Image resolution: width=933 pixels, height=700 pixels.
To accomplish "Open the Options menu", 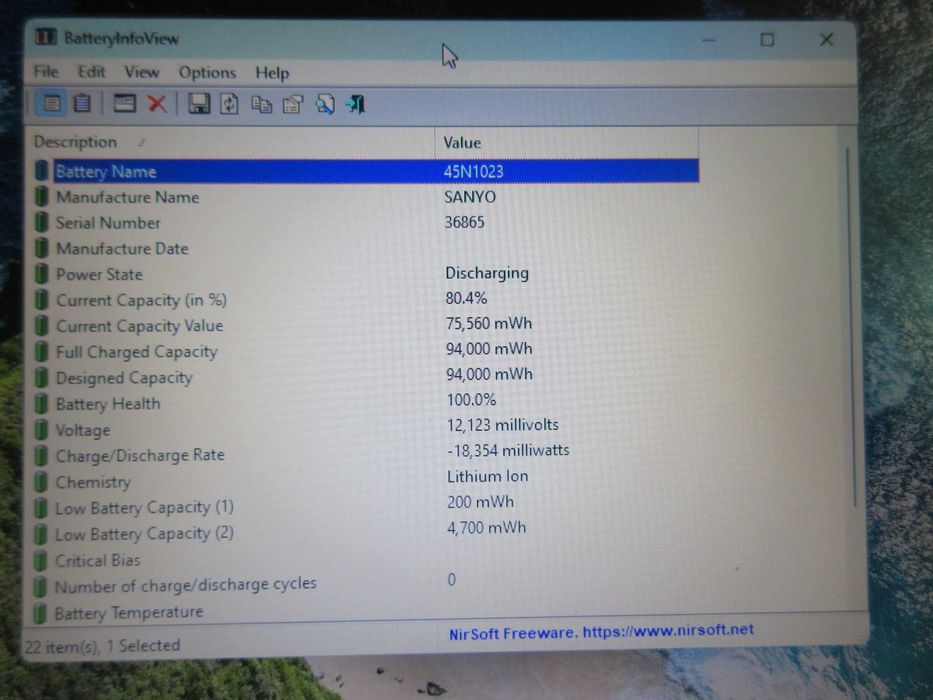I will [208, 73].
